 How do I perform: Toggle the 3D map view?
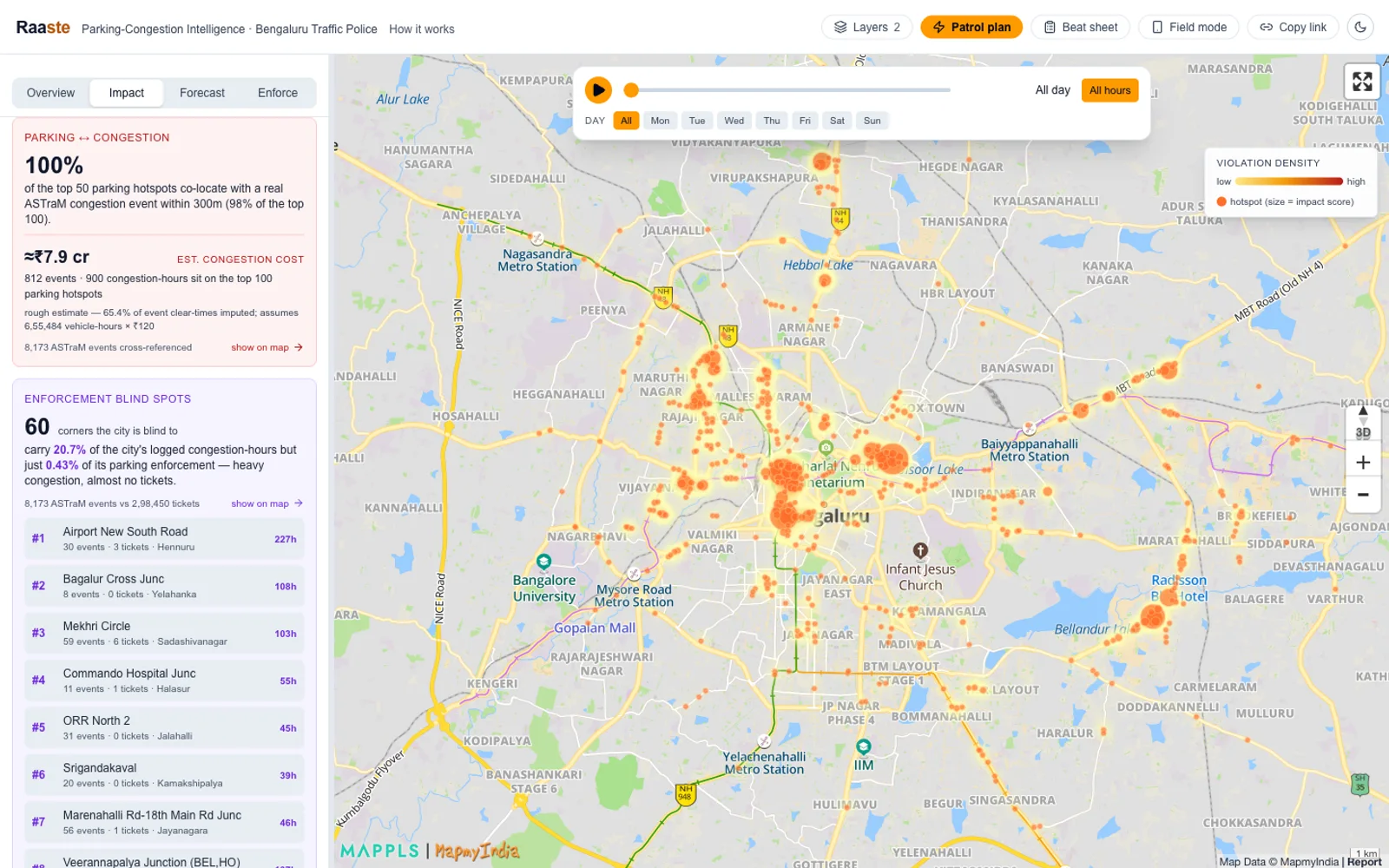pyautogui.click(x=1363, y=432)
